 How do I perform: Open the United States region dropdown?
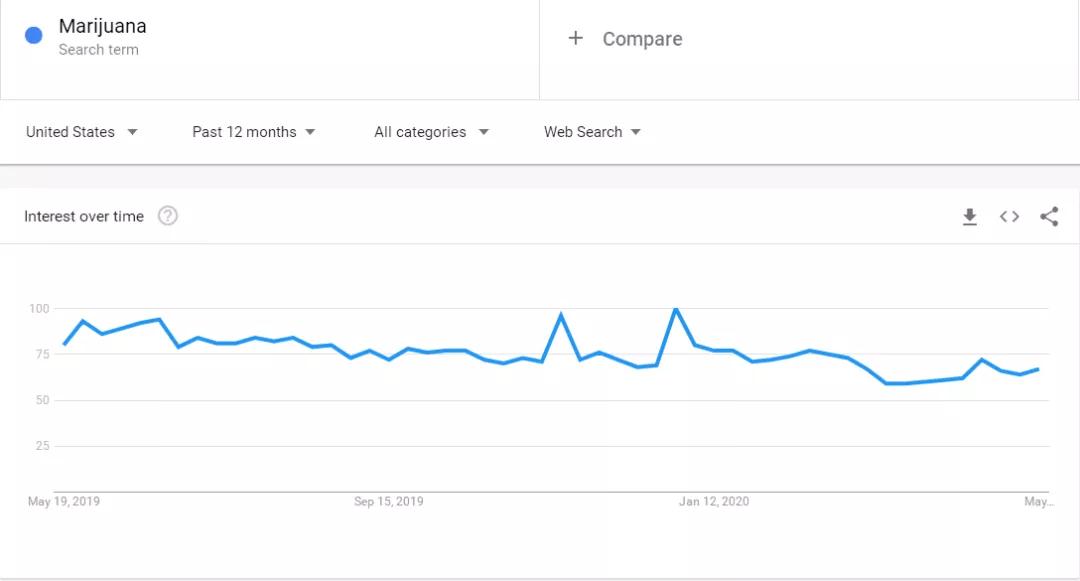[81, 132]
